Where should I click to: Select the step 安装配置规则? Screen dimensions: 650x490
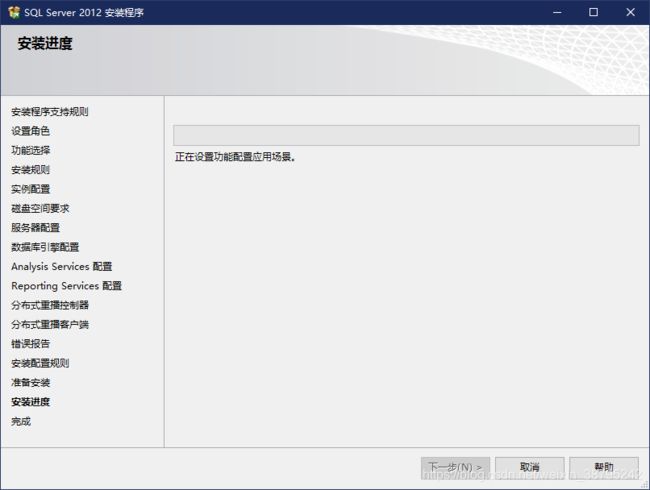[40, 363]
